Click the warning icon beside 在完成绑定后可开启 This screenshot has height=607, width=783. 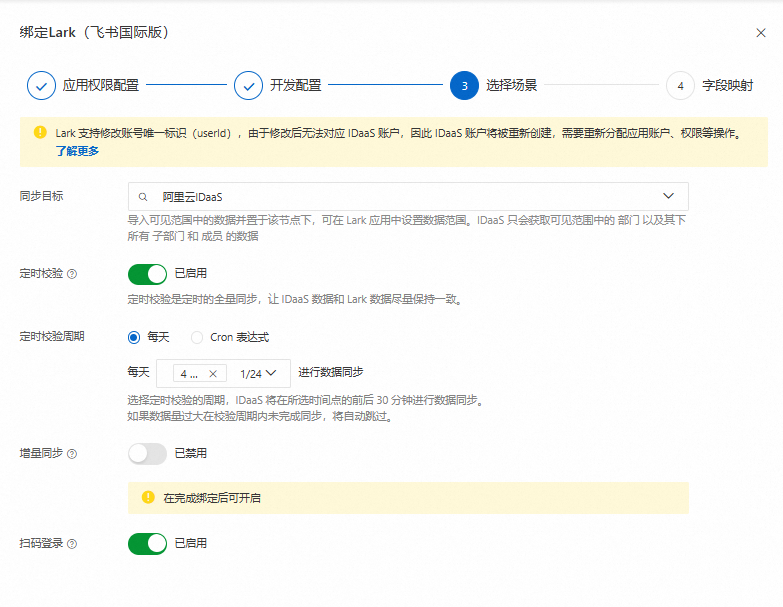[148, 497]
